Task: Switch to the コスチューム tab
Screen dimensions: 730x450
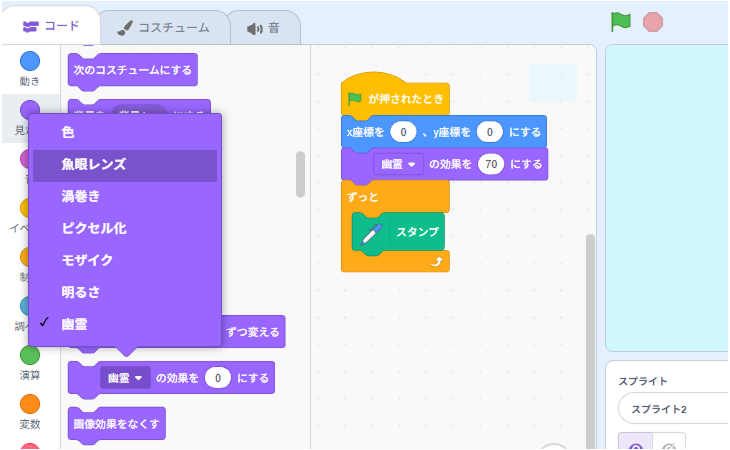Action: click(163, 28)
